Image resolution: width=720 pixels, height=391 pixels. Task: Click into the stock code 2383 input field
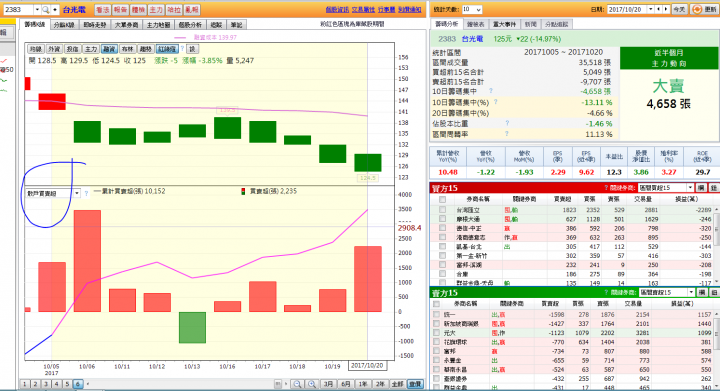coord(19,10)
